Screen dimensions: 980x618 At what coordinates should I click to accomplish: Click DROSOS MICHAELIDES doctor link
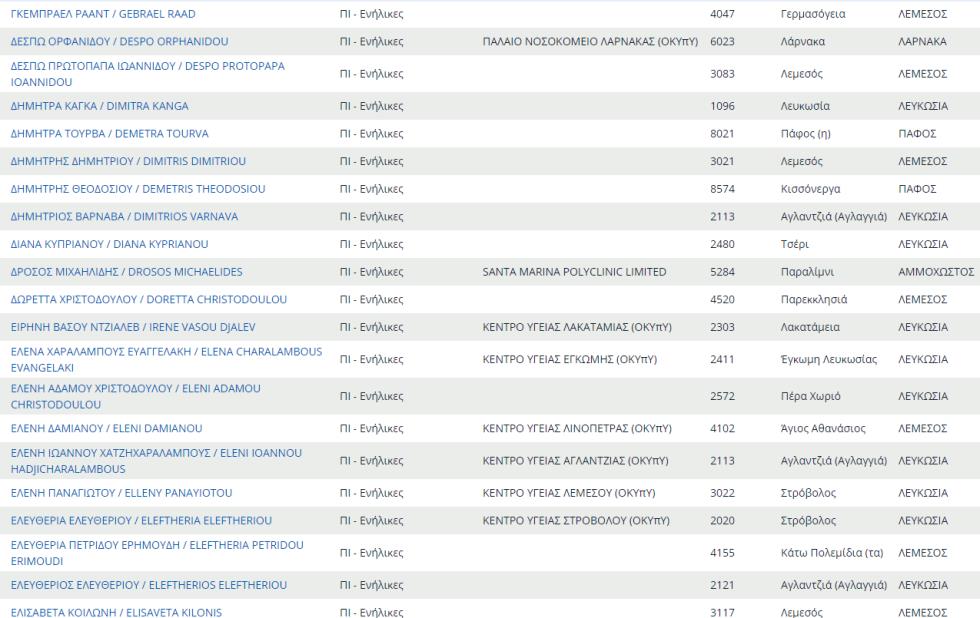pos(126,272)
